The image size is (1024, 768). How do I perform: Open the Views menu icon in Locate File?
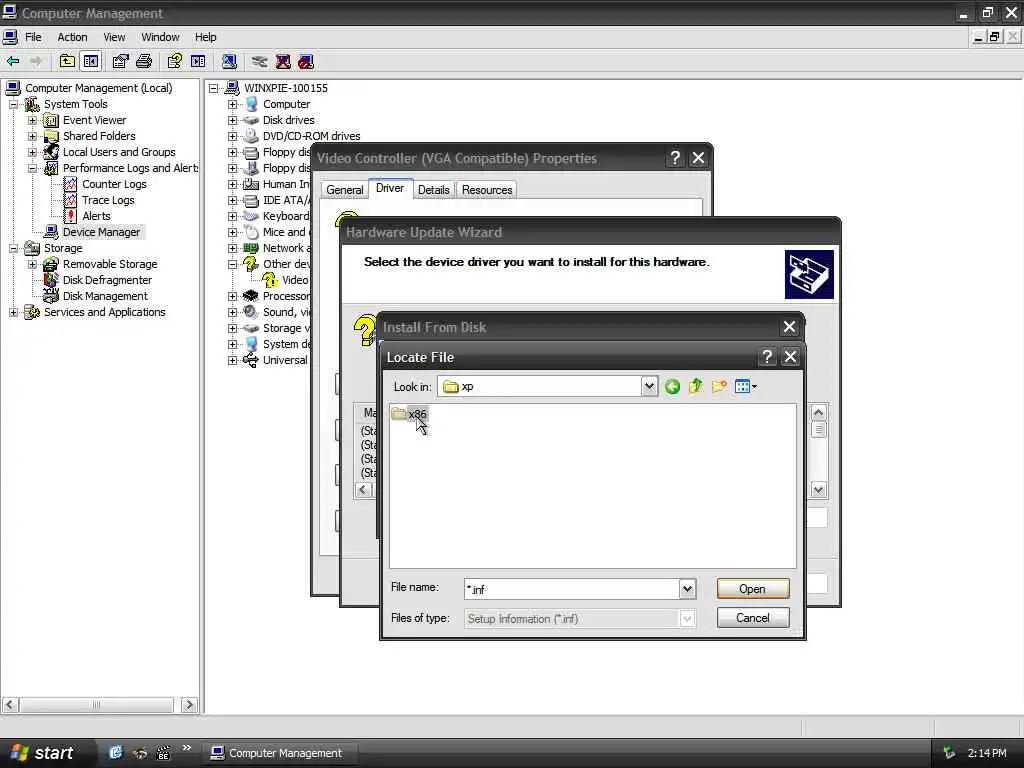[745, 387]
